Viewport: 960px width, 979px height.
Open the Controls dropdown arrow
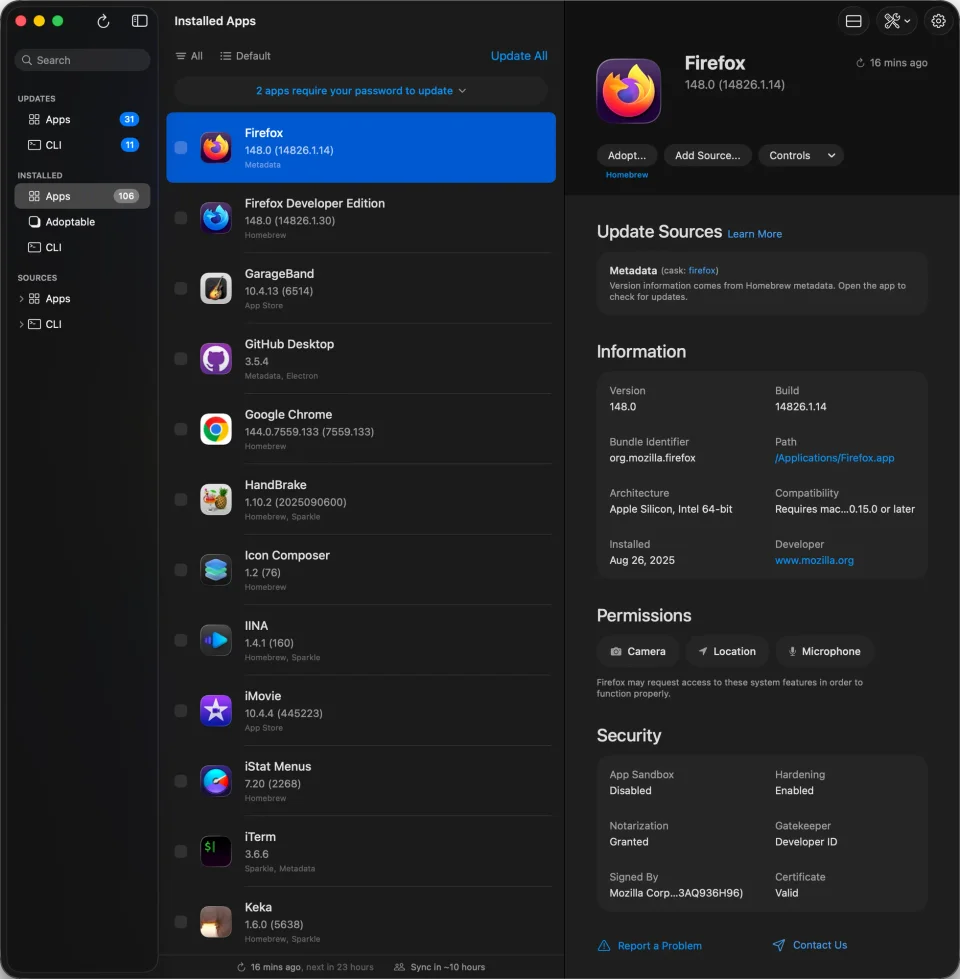coord(831,155)
